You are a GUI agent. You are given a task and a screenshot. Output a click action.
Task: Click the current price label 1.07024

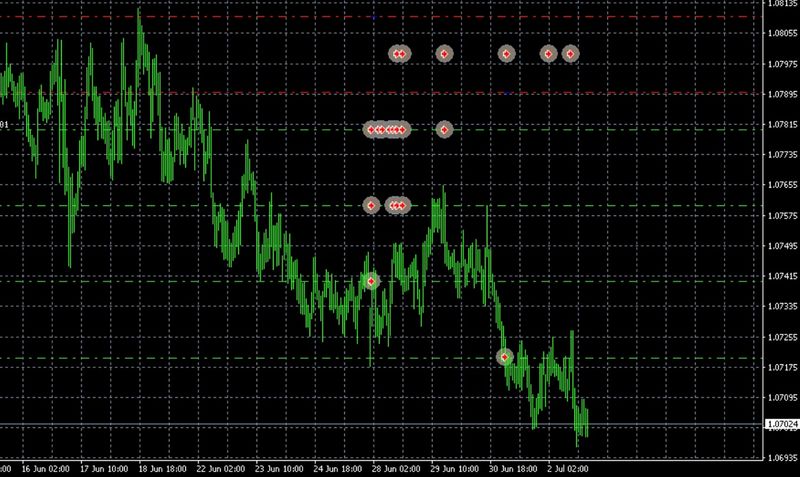(781, 424)
